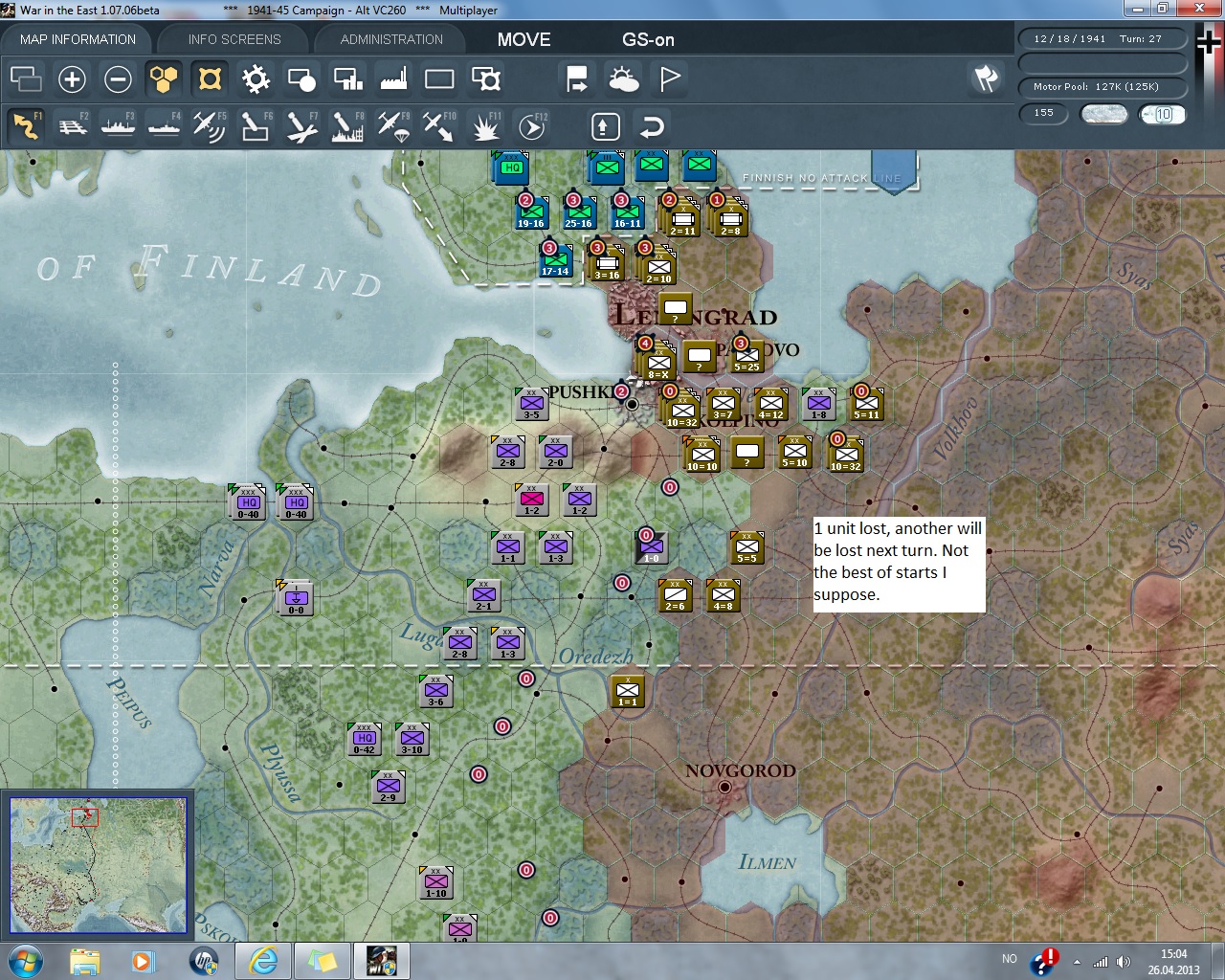Select the green HQ unit counter

coord(512,167)
